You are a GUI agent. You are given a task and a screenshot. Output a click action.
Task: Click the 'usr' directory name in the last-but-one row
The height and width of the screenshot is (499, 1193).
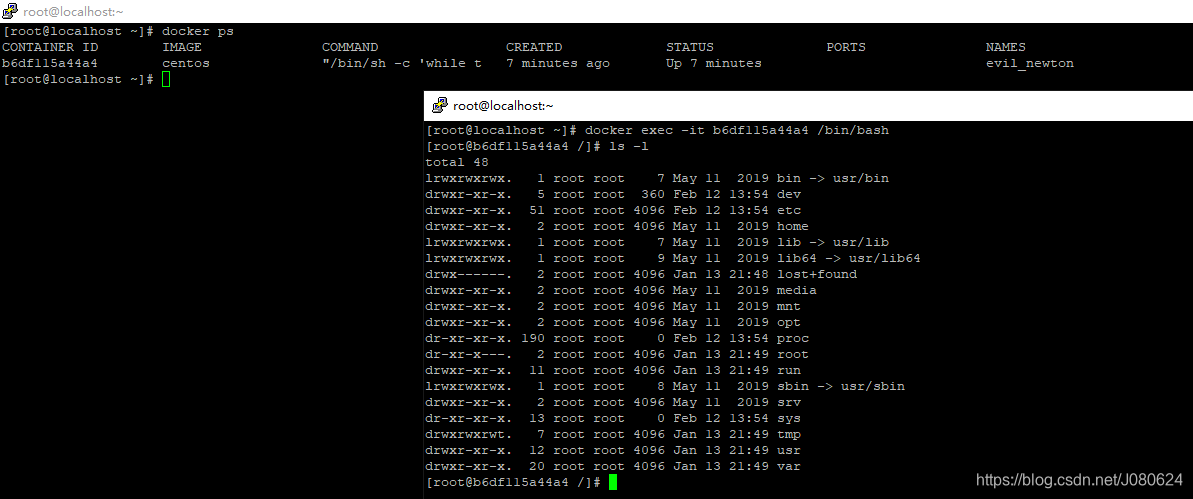pos(788,450)
